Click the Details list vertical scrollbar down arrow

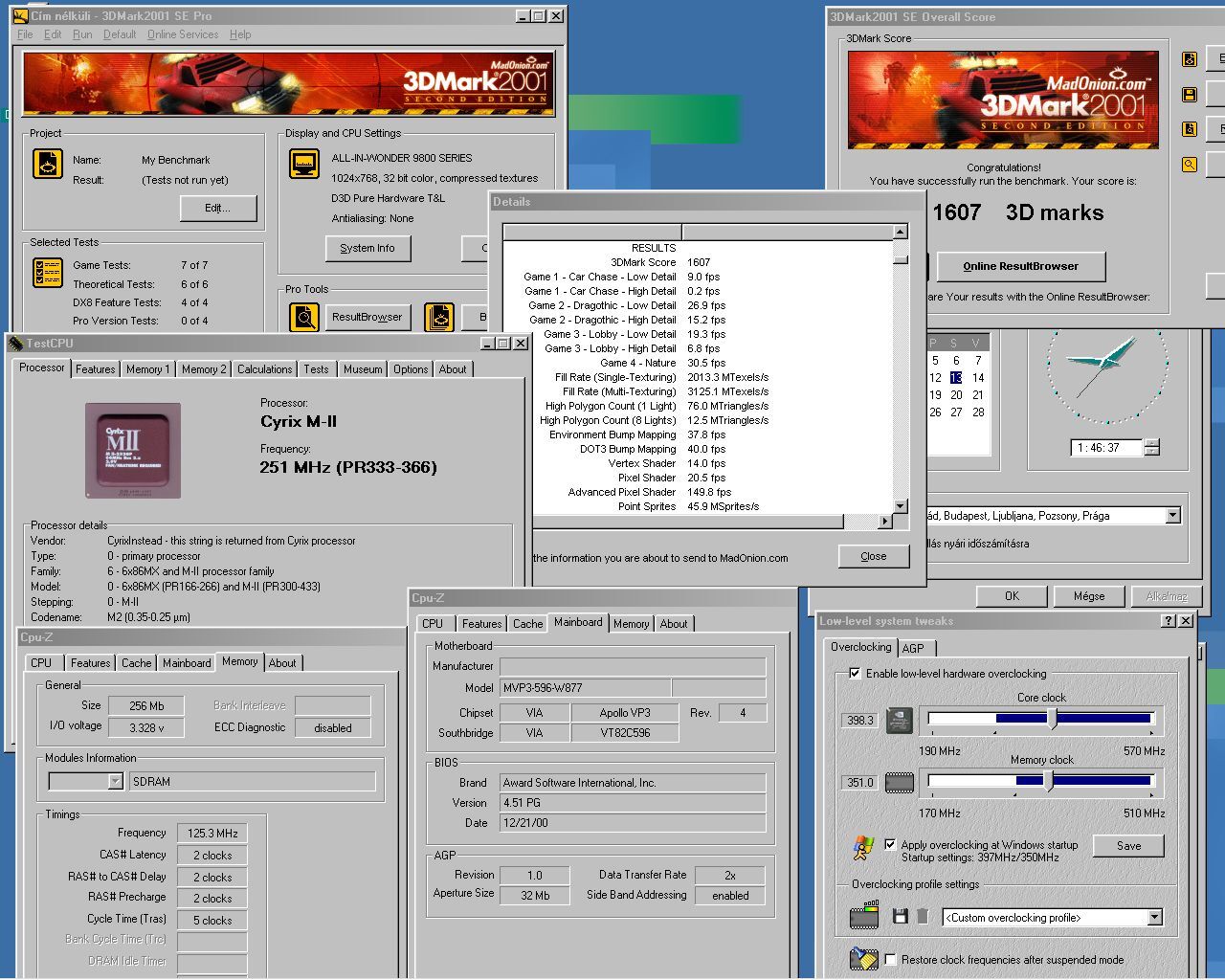coord(900,506)
